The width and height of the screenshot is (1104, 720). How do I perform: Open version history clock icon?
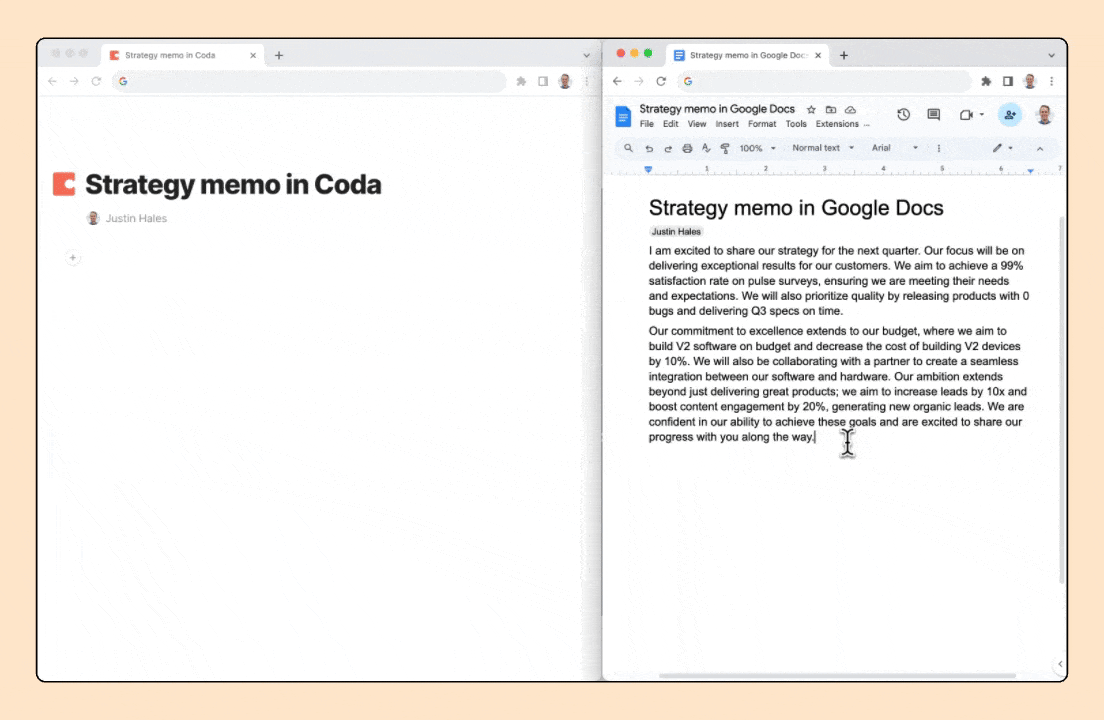point(903,115)
